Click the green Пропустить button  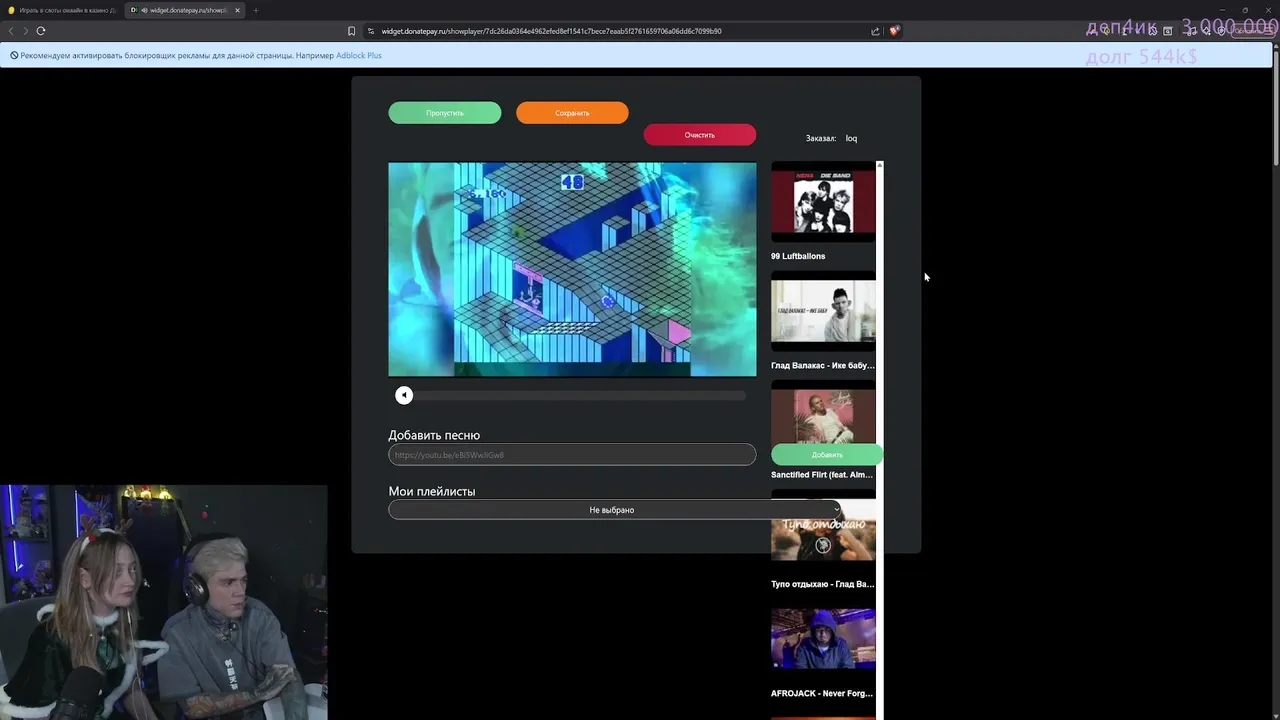(445, 113)
